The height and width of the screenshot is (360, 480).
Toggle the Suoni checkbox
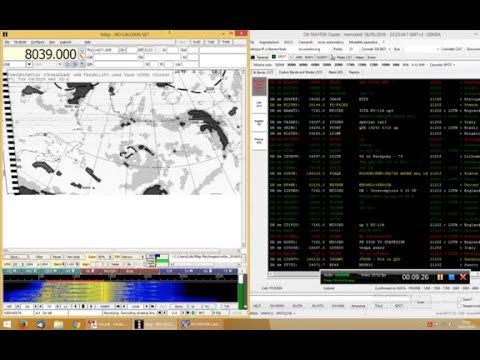(459, 299)
